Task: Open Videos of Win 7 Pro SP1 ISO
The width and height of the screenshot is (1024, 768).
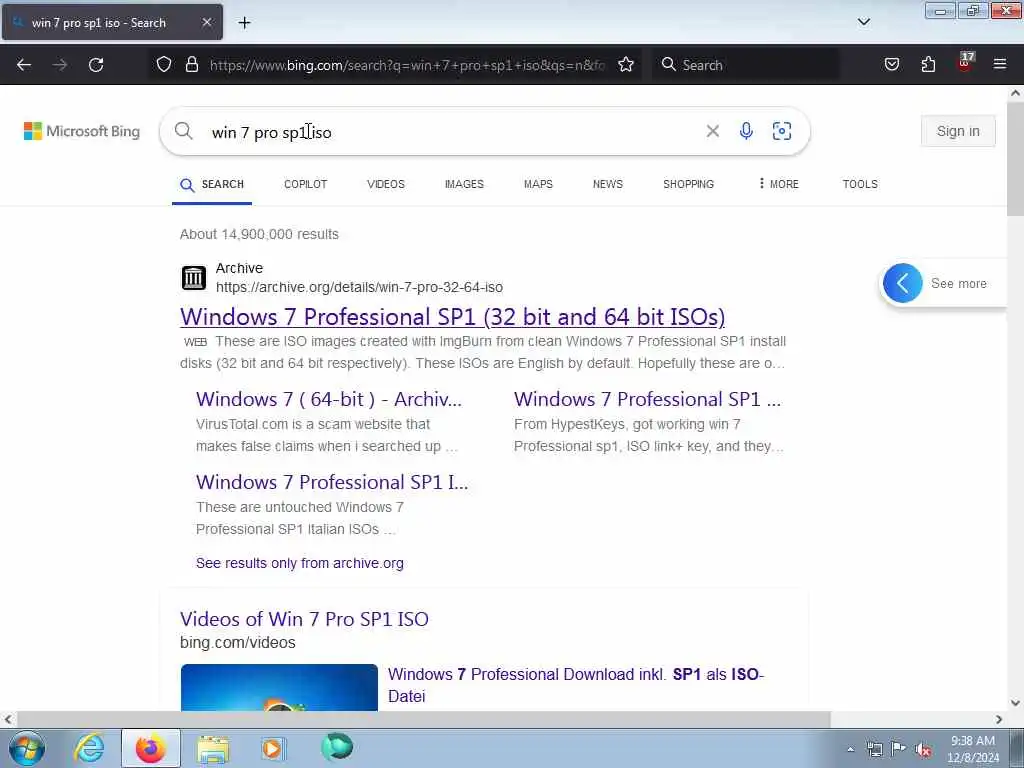Action: pos(304,619)
